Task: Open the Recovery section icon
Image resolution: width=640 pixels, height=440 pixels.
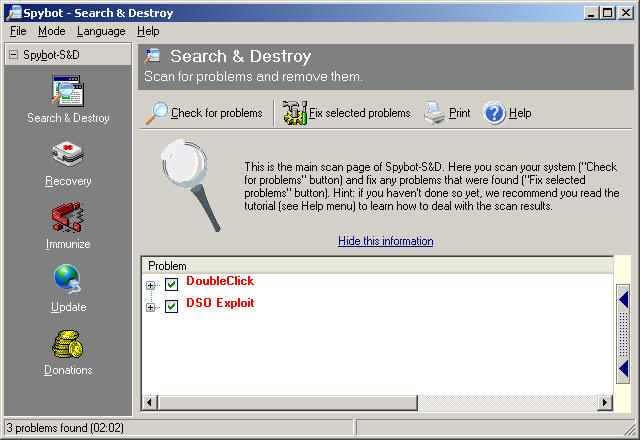Action: [68, 156]
